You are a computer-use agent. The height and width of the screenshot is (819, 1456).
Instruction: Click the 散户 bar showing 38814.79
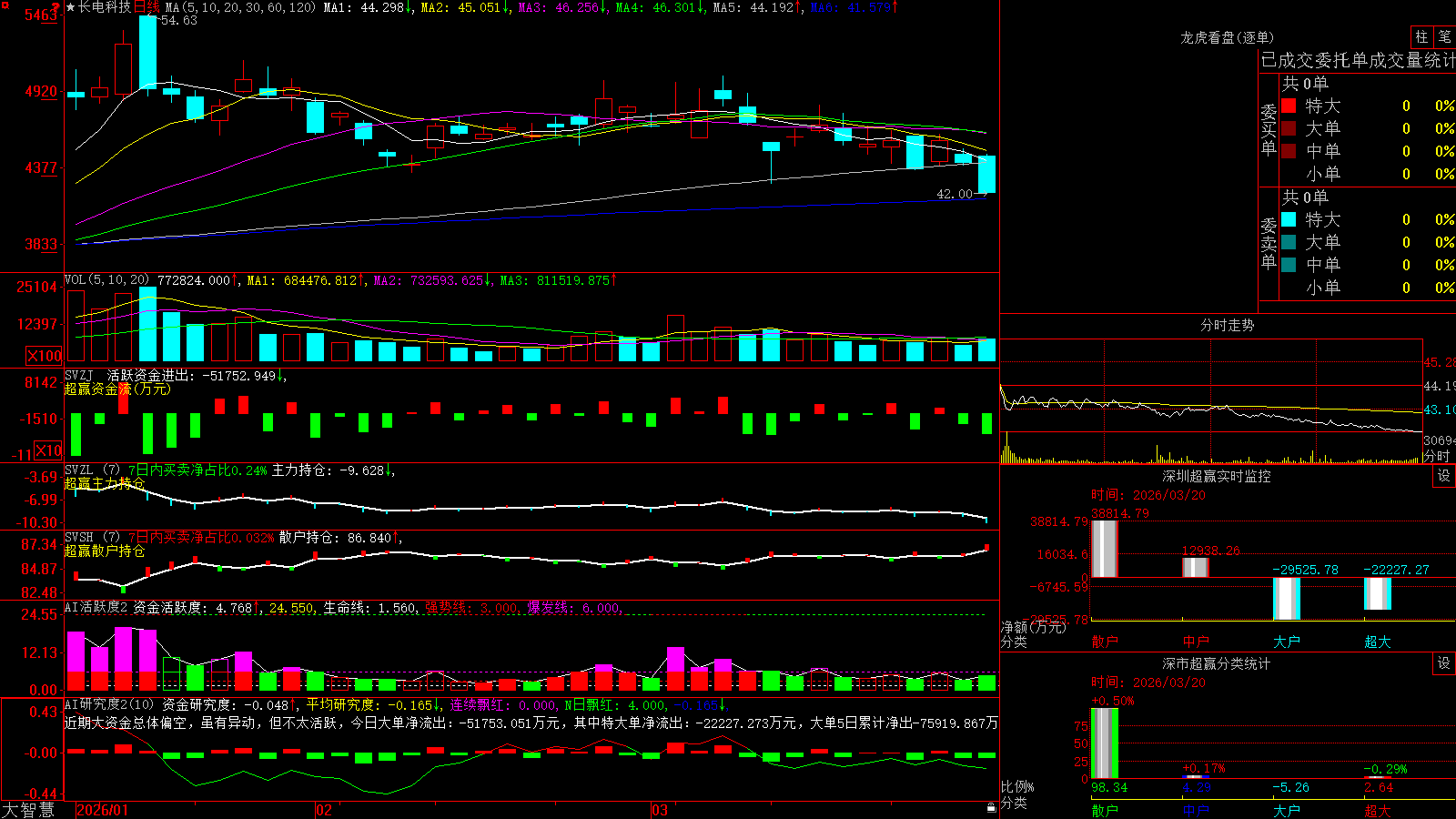click(x=1104, y=549)
